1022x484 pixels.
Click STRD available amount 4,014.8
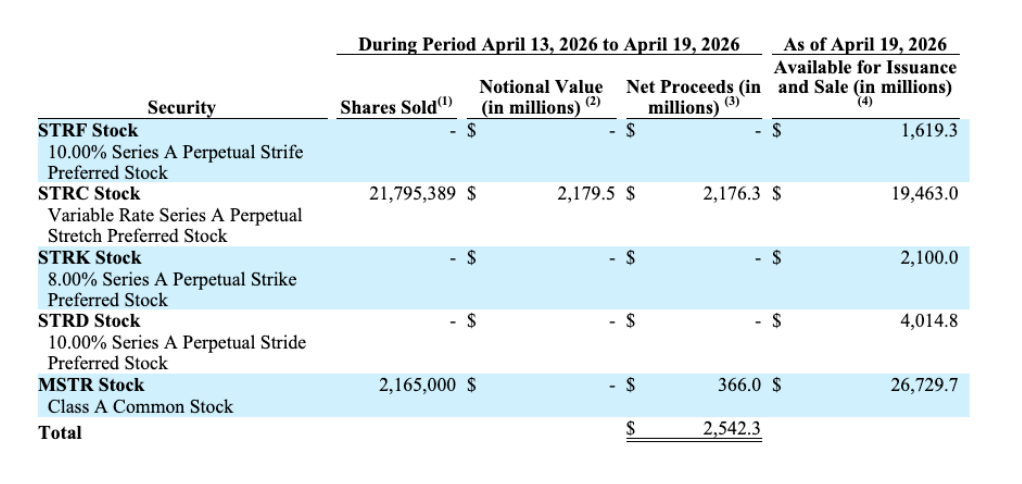tap(929, 320)
